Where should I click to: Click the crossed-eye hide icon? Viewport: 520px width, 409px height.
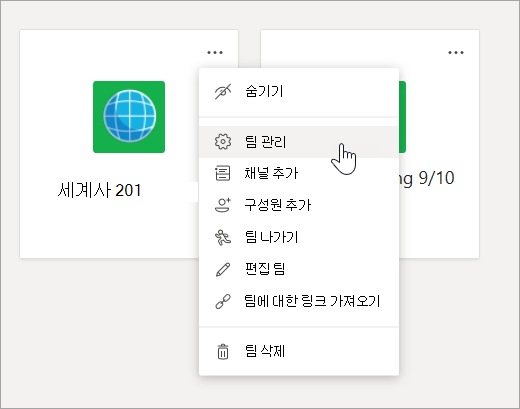[223, 91]
